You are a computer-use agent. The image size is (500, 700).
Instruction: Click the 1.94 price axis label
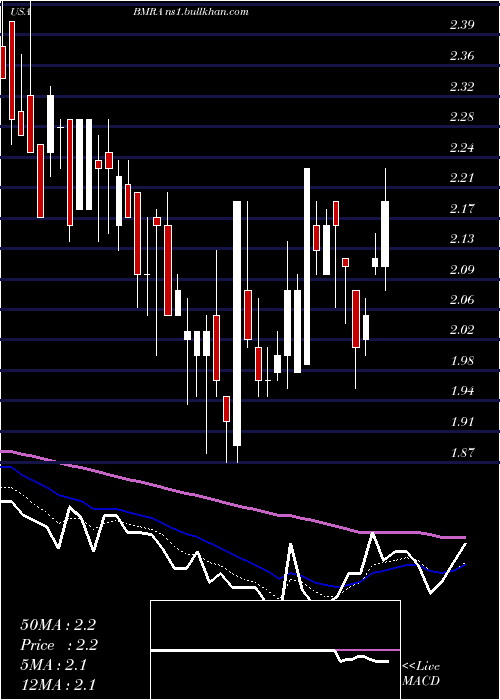(x=462, y=391)
